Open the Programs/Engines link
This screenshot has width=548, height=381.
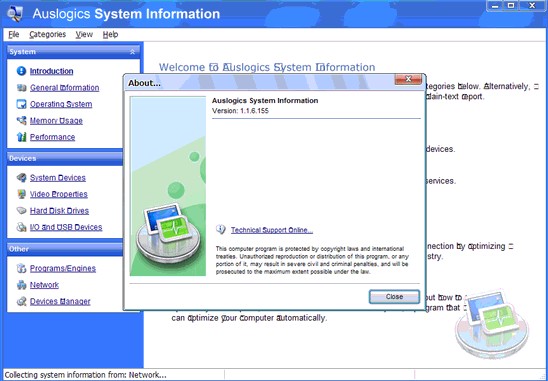click(63, 268)
